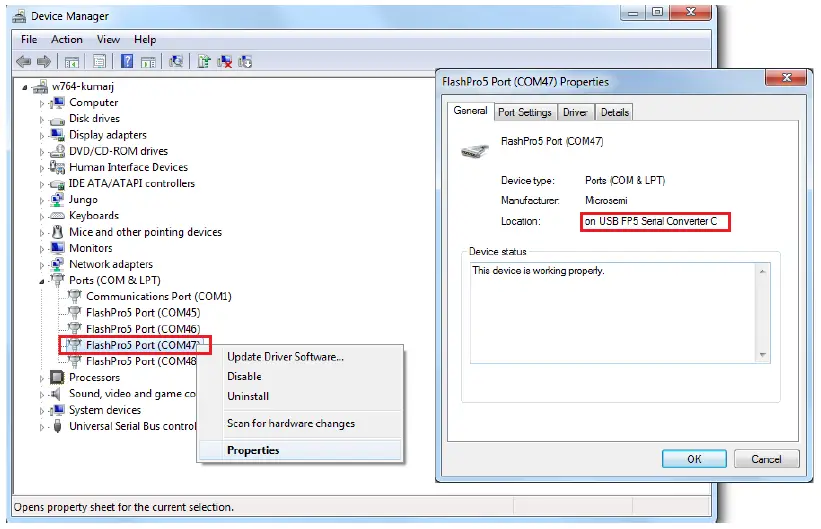The width and height of the screenshot is (821, 529).
Task: Choose Disable from the context menu
Action: [x=300, y=376]
